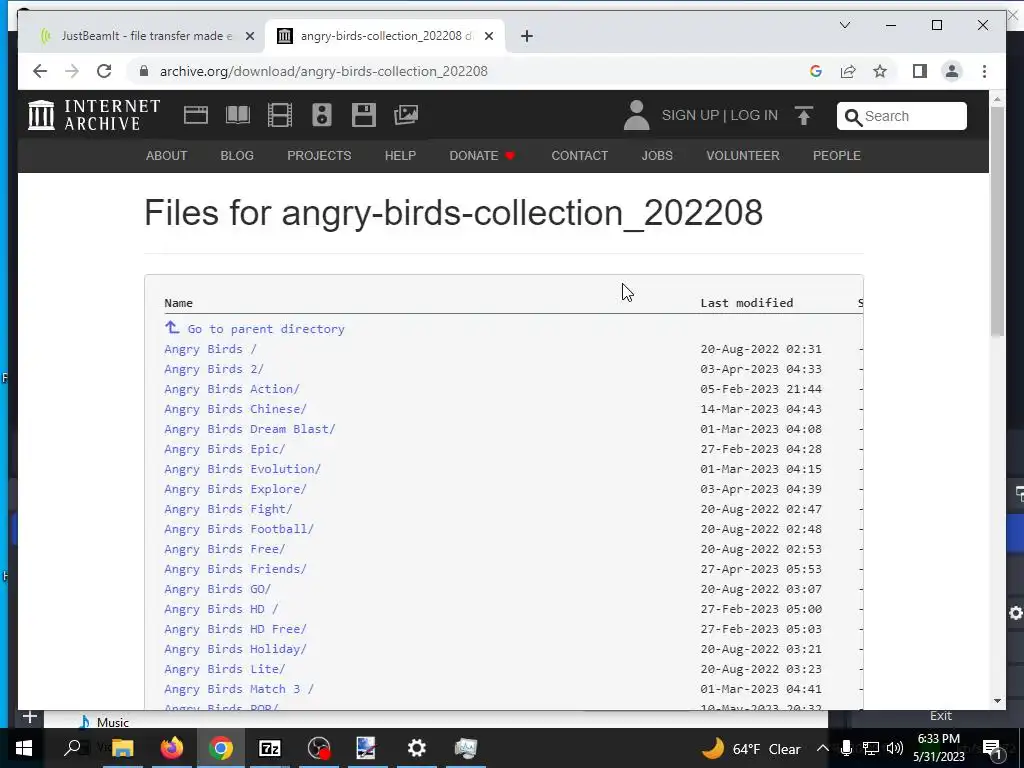Go back to previous page
The image size is (1024, 768).
[40, 71]
